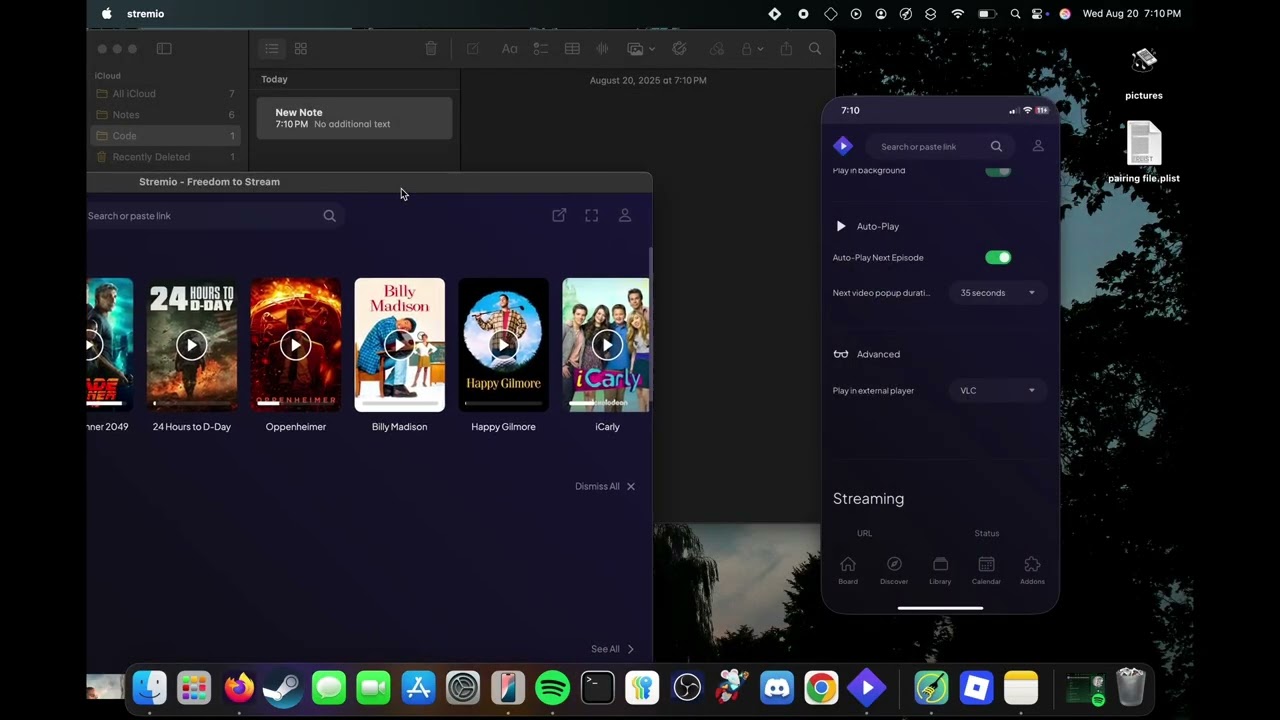1280x720 pixels.
Task: Play the Billy Madison poster
Action: (x=399, y=345)
